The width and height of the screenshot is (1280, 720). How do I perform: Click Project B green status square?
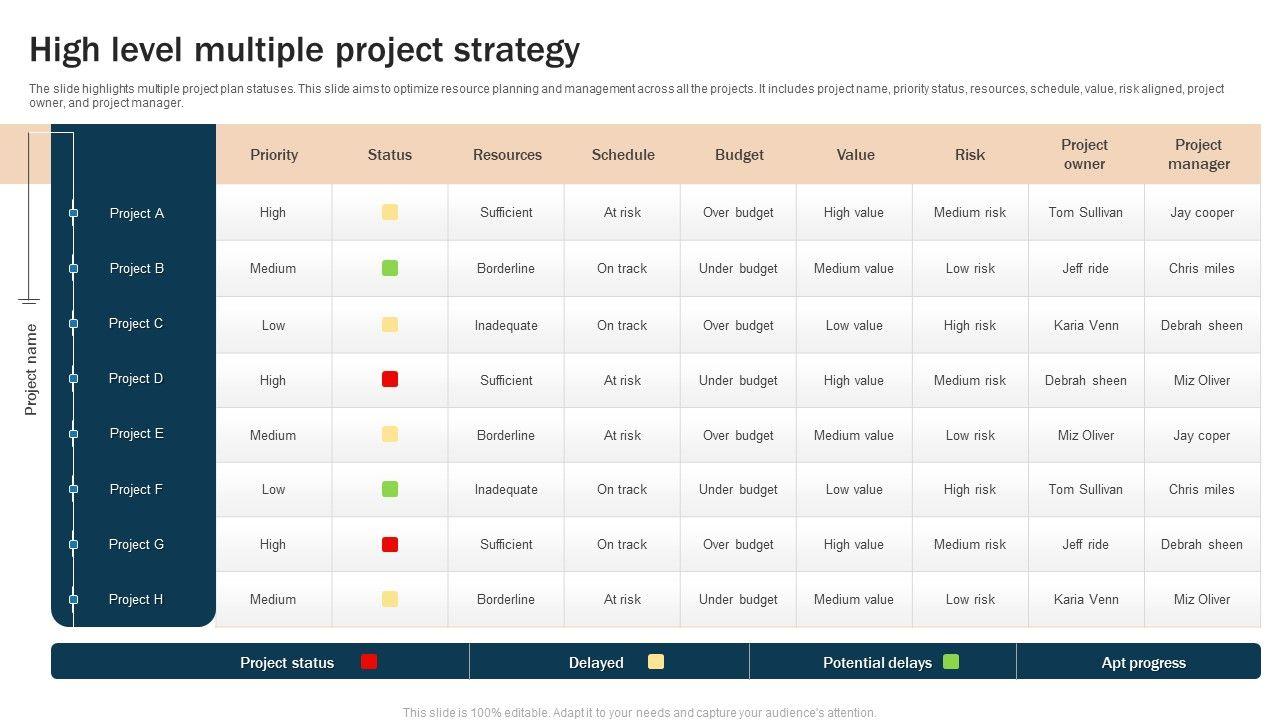click(x=390, y=268)
